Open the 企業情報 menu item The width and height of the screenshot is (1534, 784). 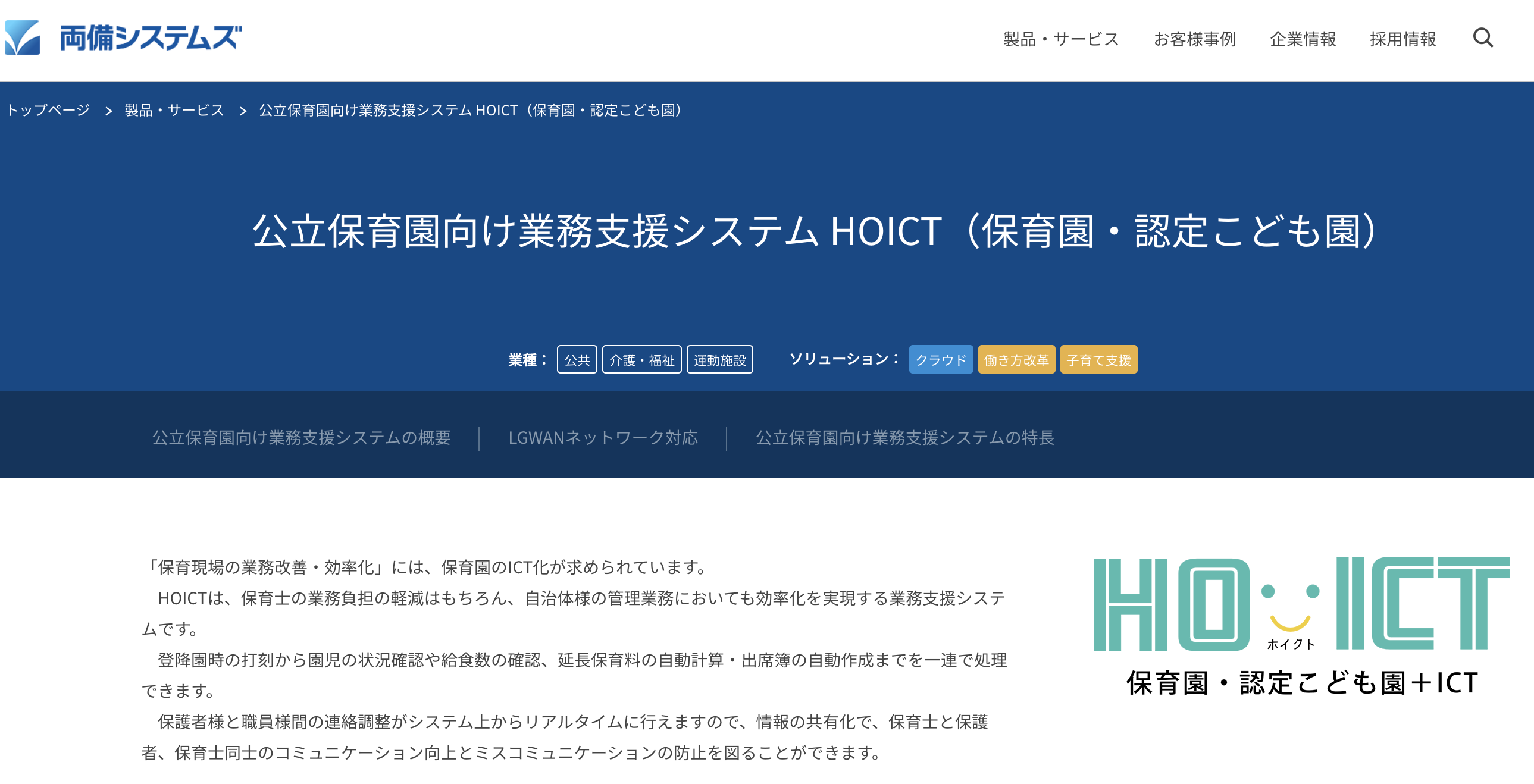pos(1303,39)
